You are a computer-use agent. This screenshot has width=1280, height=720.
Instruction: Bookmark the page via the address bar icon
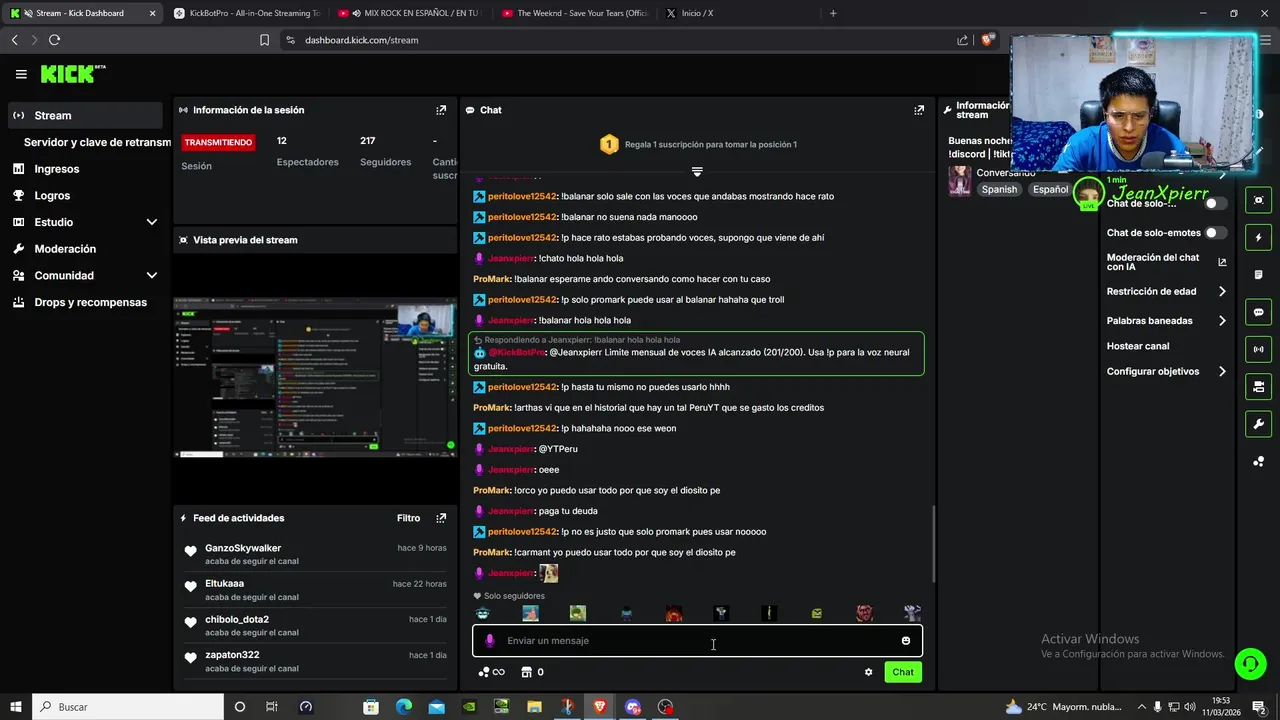[x=264, y=40]
